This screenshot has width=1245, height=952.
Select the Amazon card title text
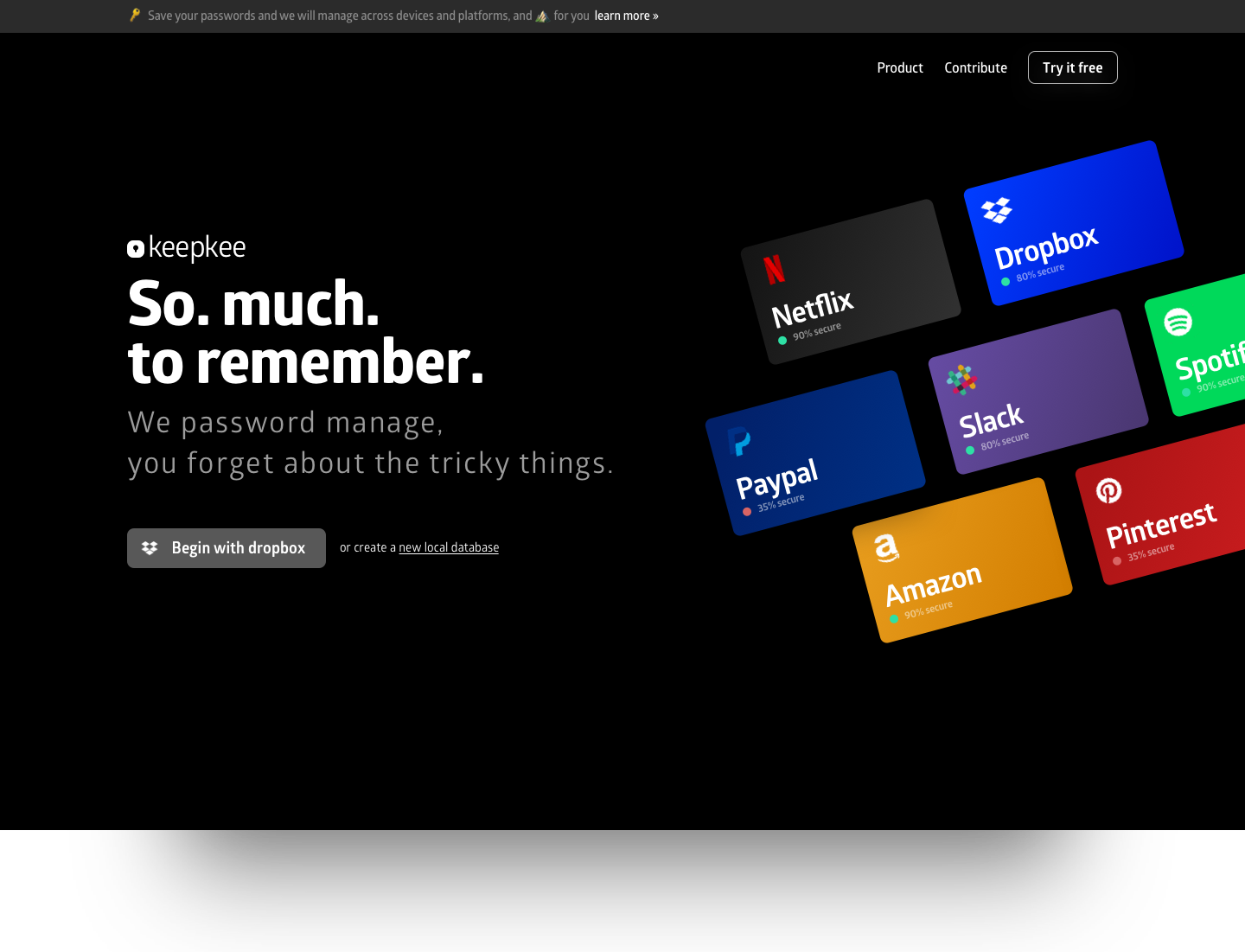tap(934, 585)
